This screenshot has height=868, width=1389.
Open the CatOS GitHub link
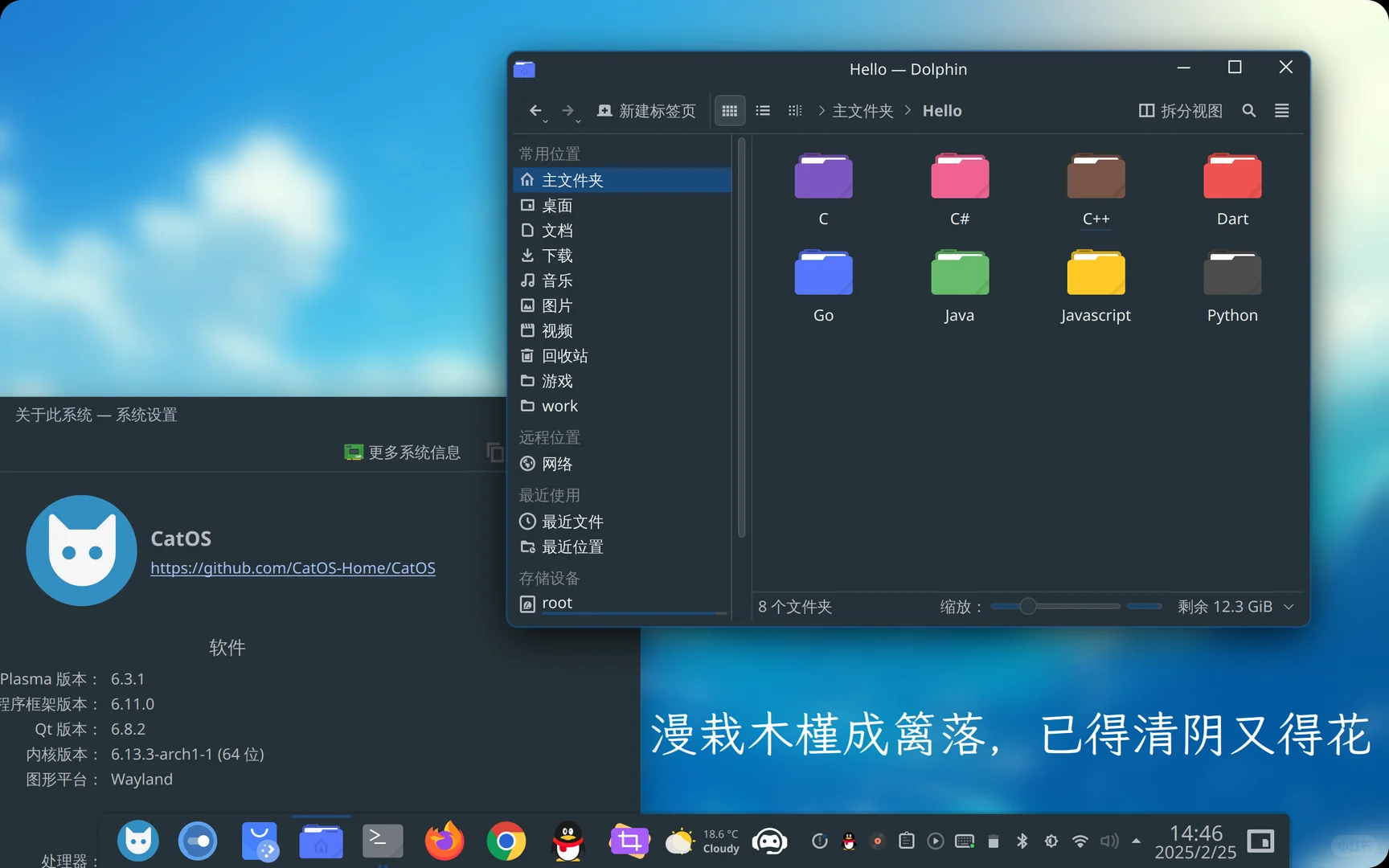293,567
